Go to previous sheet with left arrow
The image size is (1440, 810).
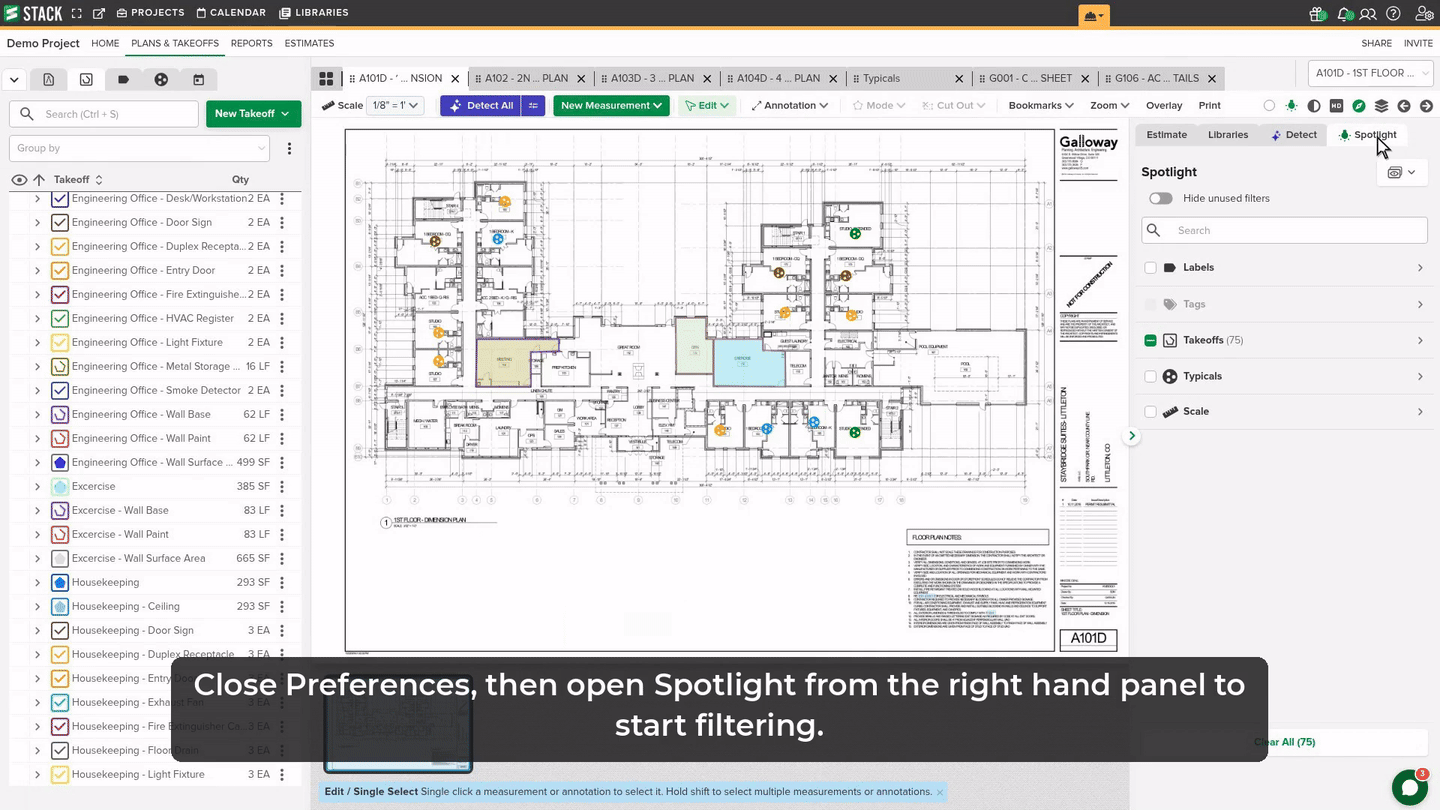pyautogui.click(x=1404, y=105)
